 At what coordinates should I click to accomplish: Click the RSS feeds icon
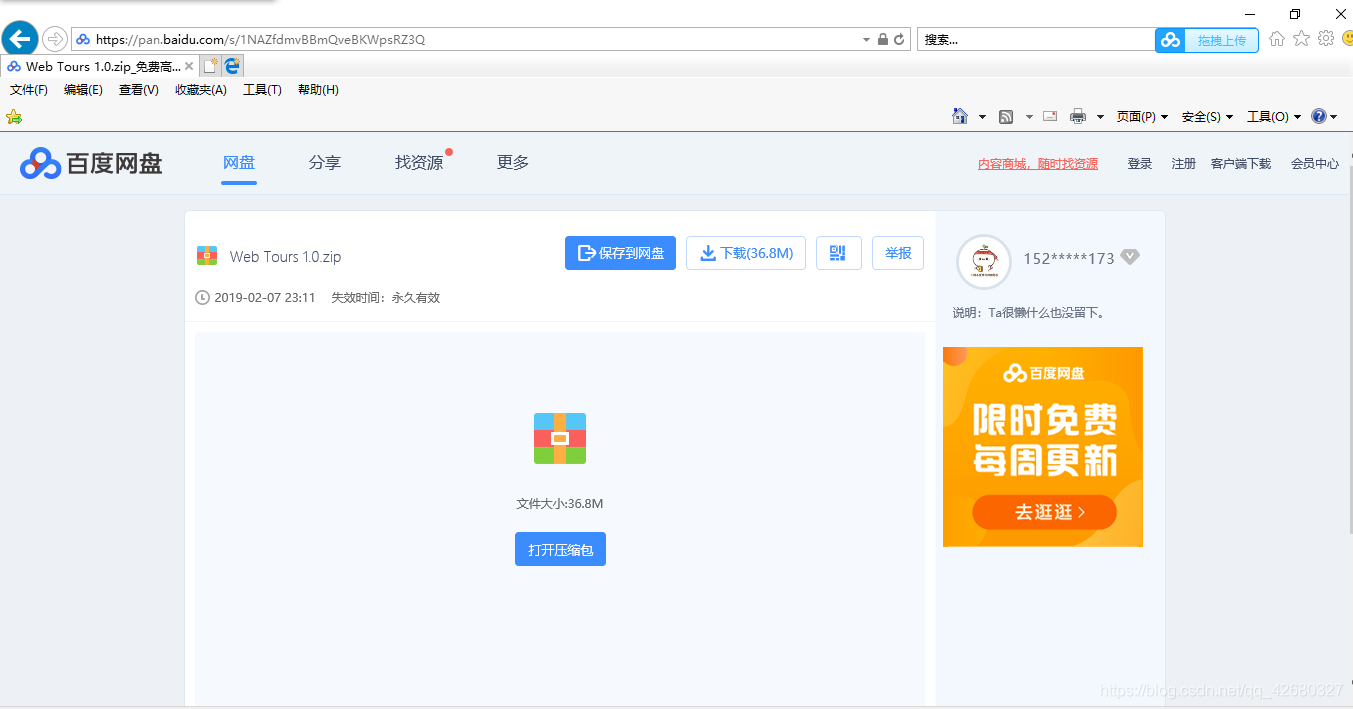coord(1006,116)
